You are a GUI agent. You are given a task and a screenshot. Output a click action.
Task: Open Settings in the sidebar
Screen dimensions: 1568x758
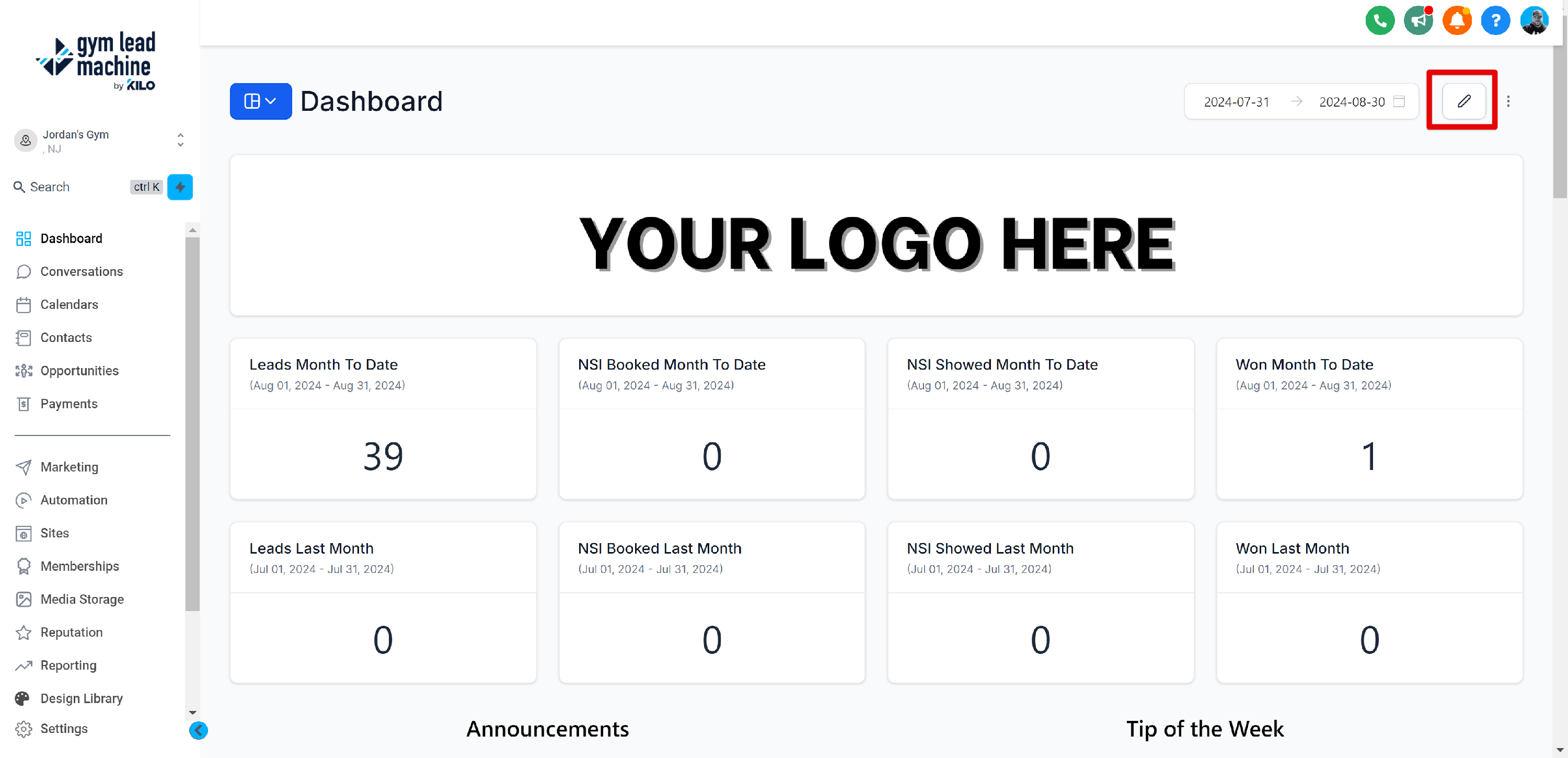(x=64, y=729)
